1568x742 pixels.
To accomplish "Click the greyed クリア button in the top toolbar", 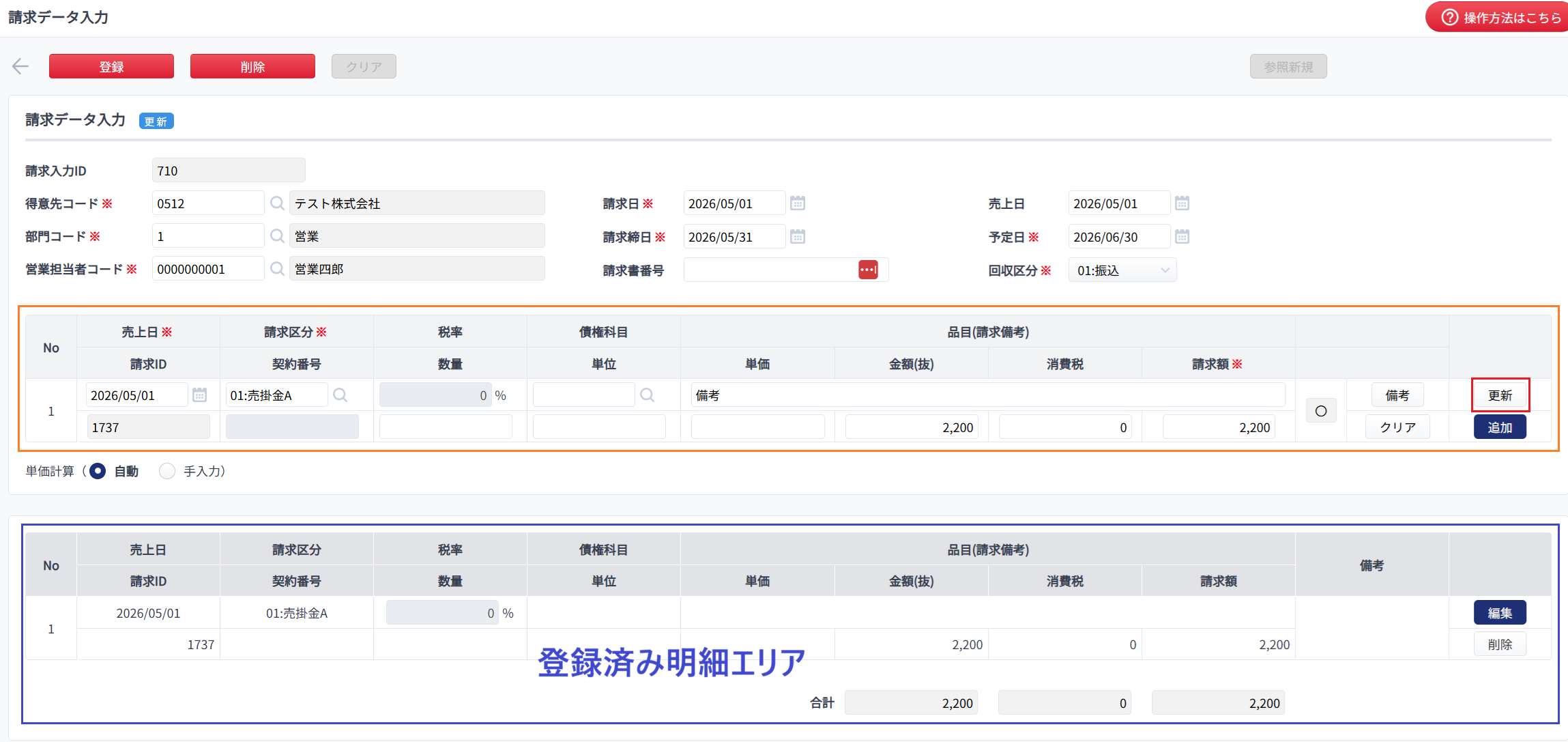I will click(364, 66).
